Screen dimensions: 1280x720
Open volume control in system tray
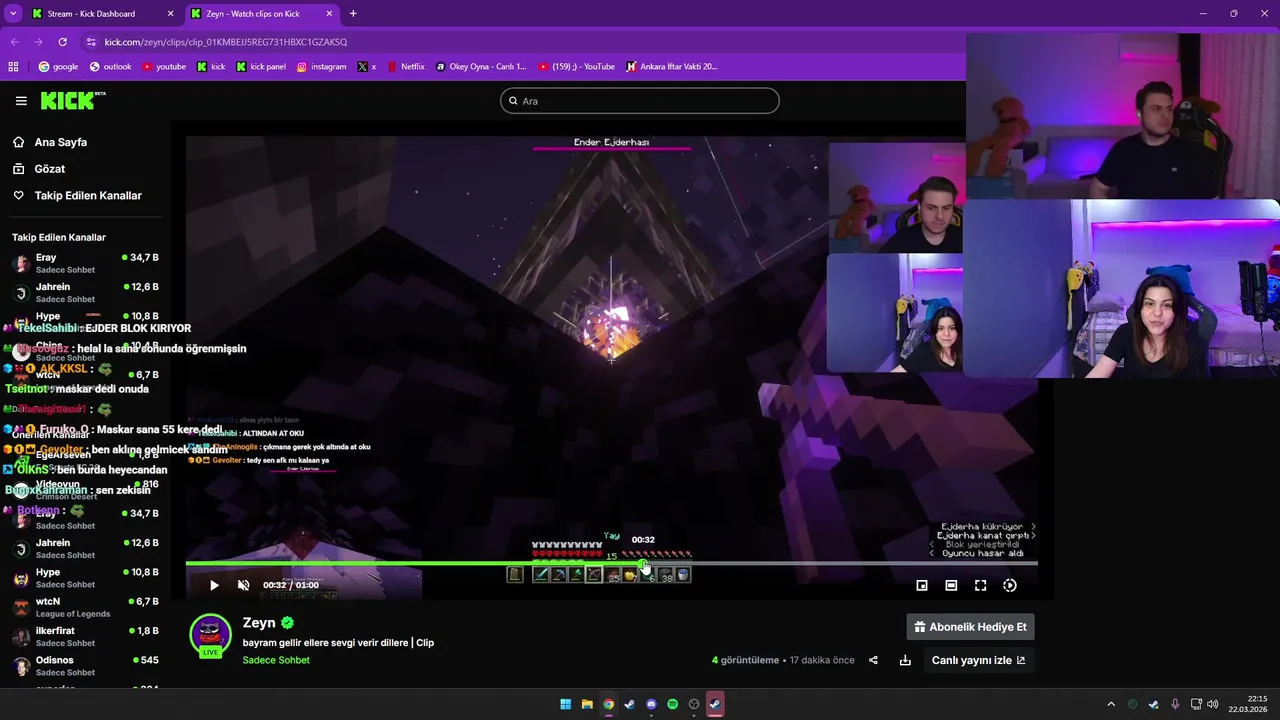click(x=1212, y=704)
